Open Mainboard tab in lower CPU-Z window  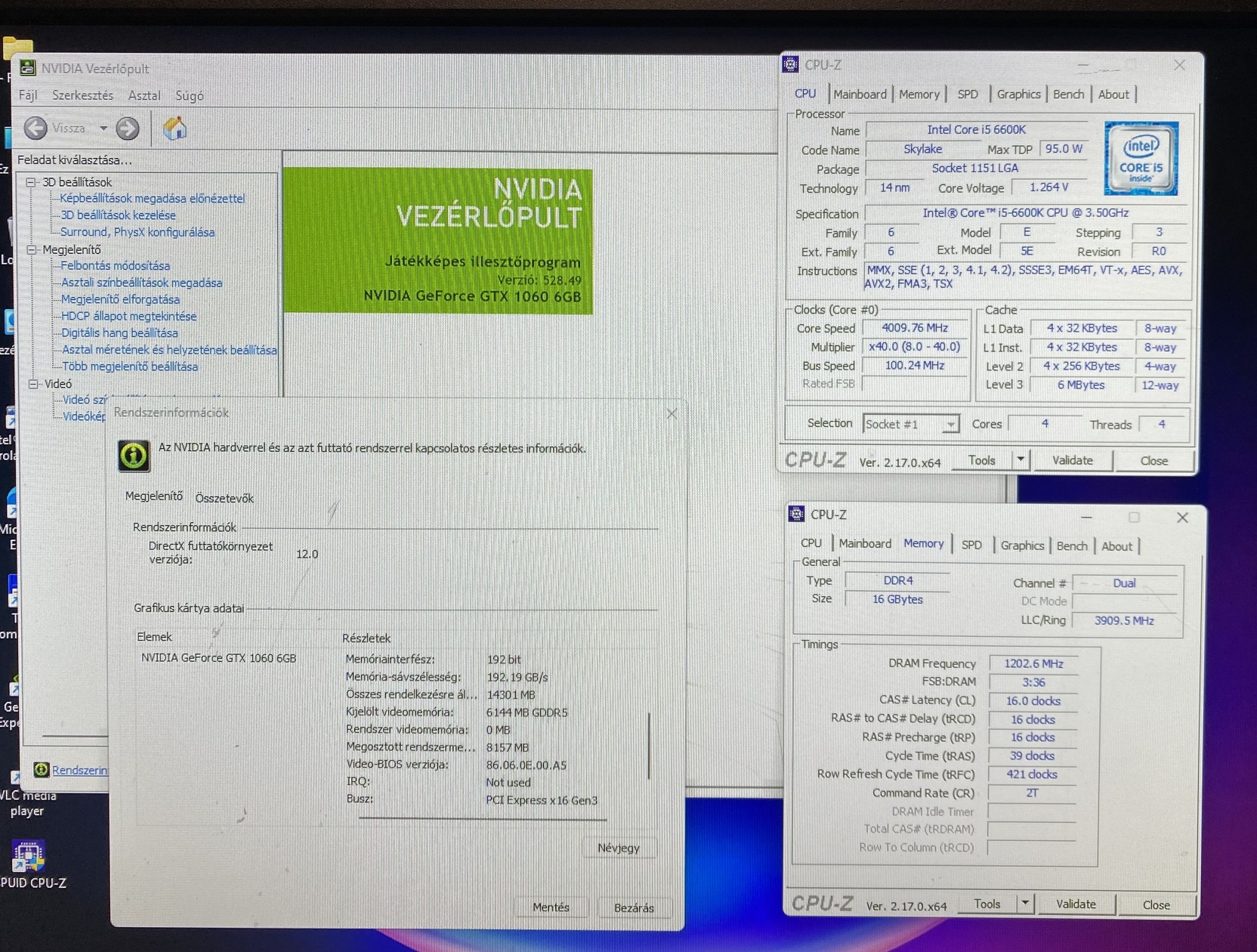pos(865,544)
